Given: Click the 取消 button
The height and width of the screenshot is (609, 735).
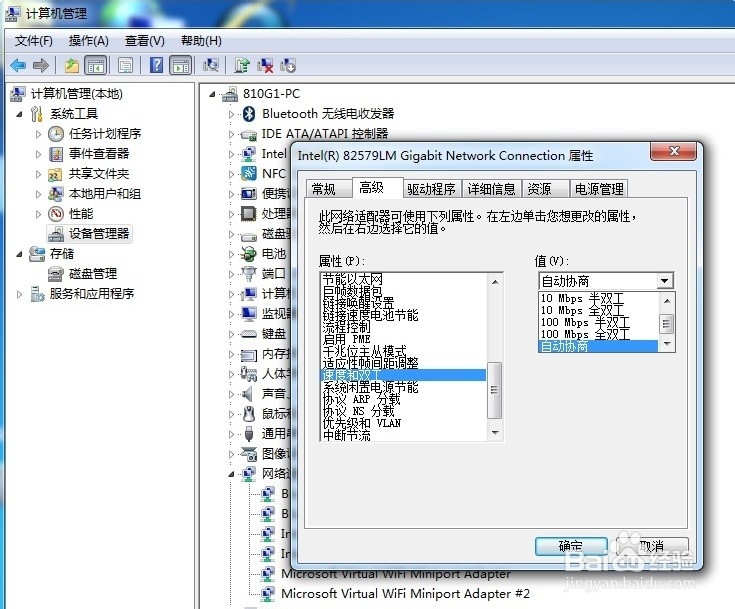Looking at the screenshot, I should [x=652, y=546].
